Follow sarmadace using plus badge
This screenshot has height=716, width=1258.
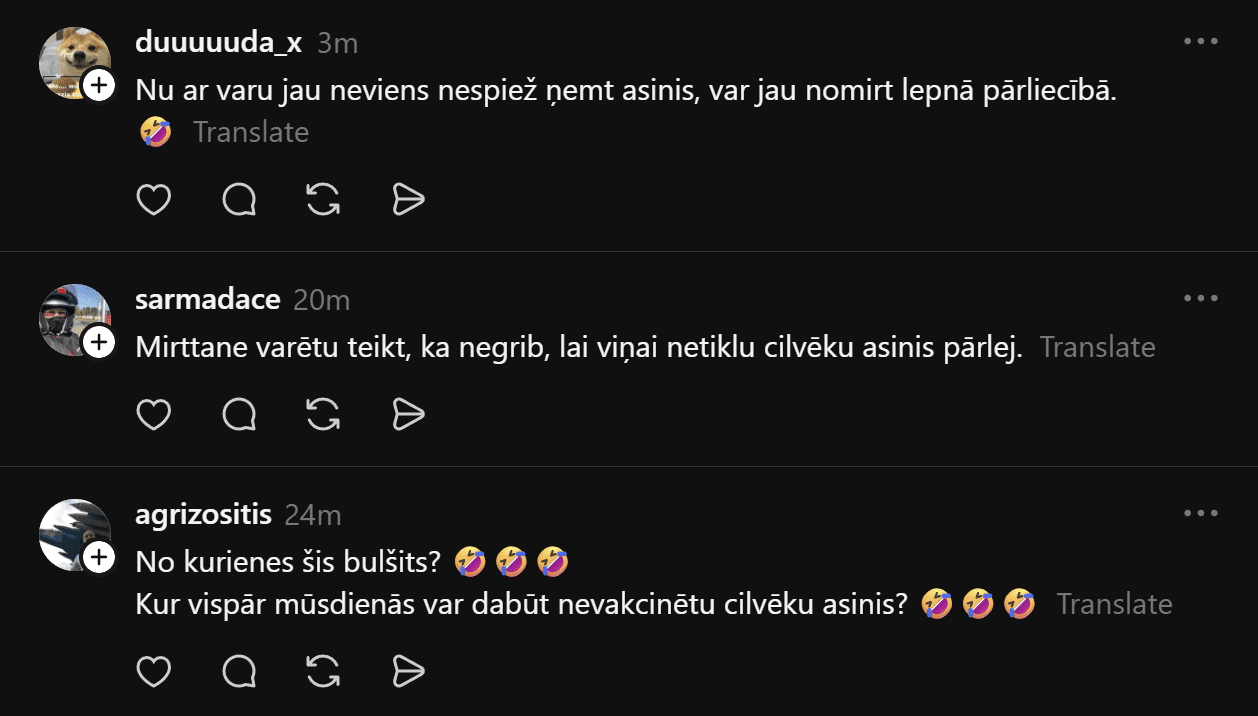[98, 343]
